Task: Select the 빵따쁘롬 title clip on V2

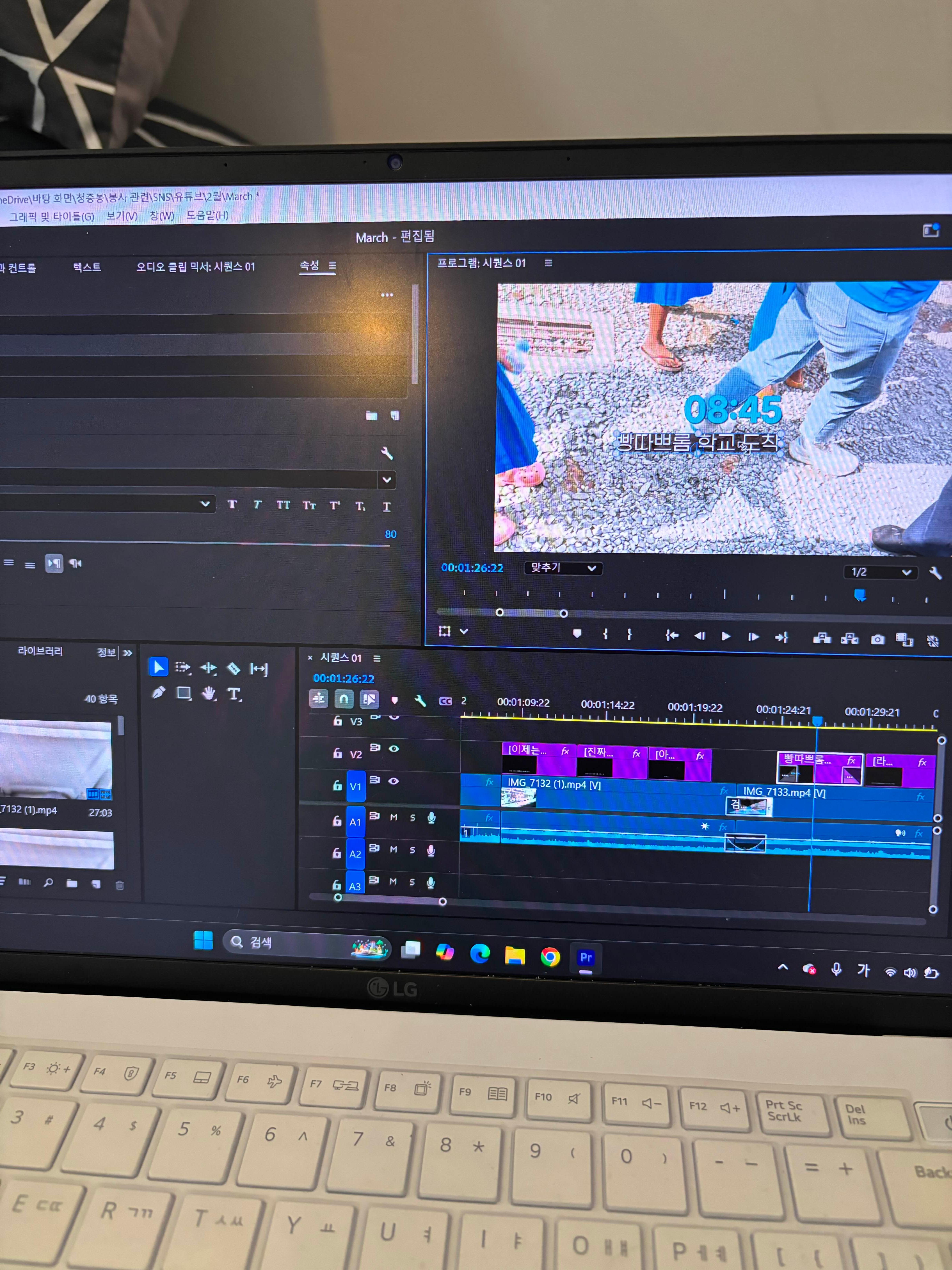Action: (x=820, y=768)
